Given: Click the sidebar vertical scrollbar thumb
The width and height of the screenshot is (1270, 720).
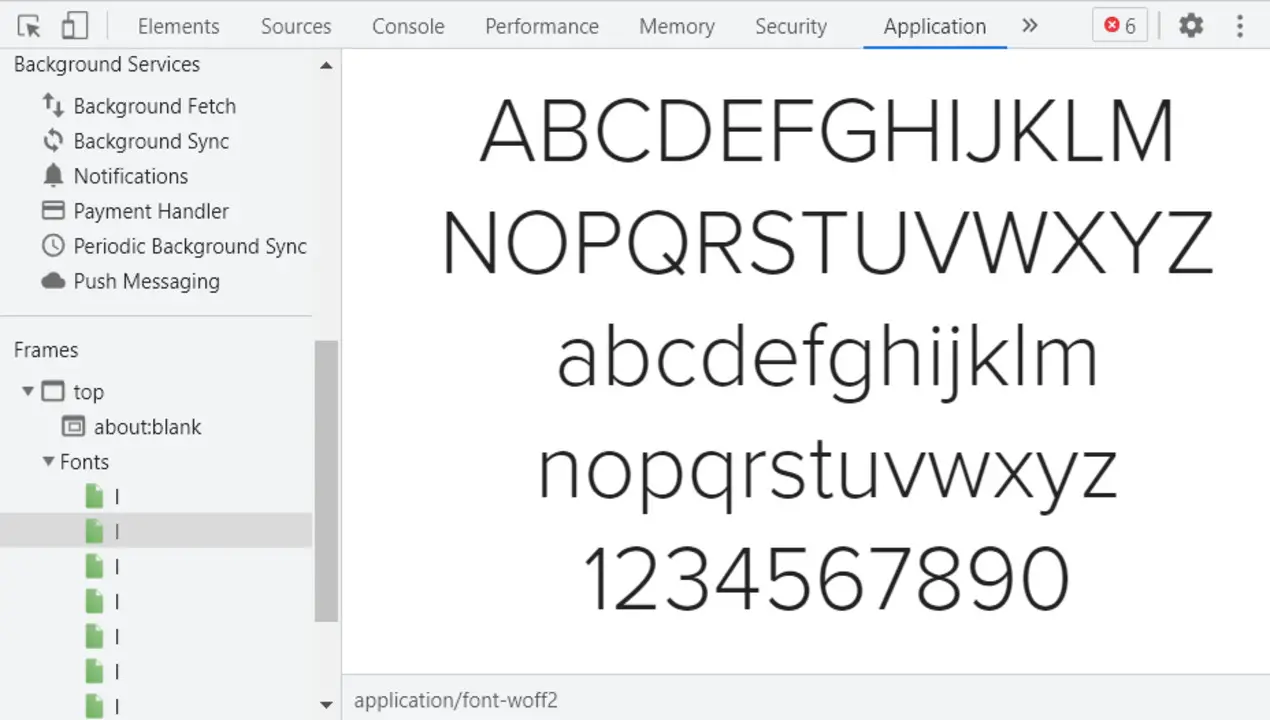Looking at the screenshot, I should pos(326,481).
